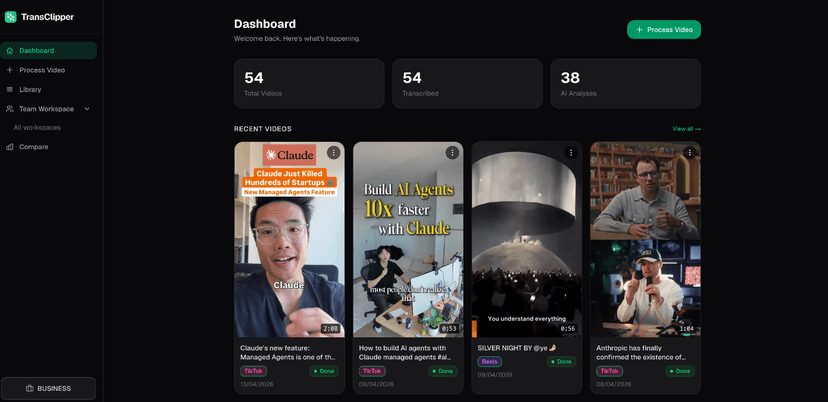Click the Team Workspace people icon

(10, 109)
